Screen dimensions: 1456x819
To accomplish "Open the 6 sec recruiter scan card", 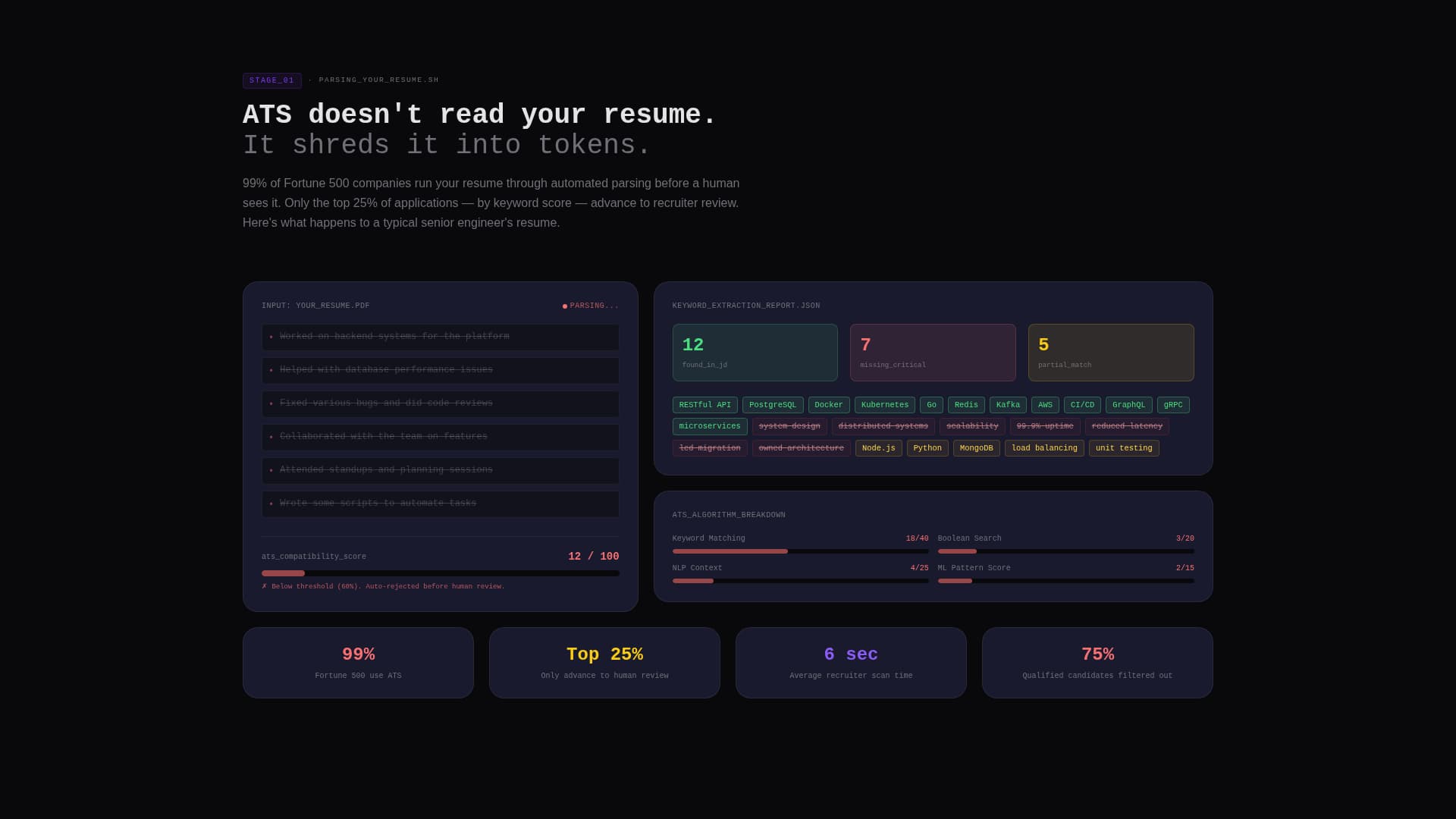I will point(851,663).
